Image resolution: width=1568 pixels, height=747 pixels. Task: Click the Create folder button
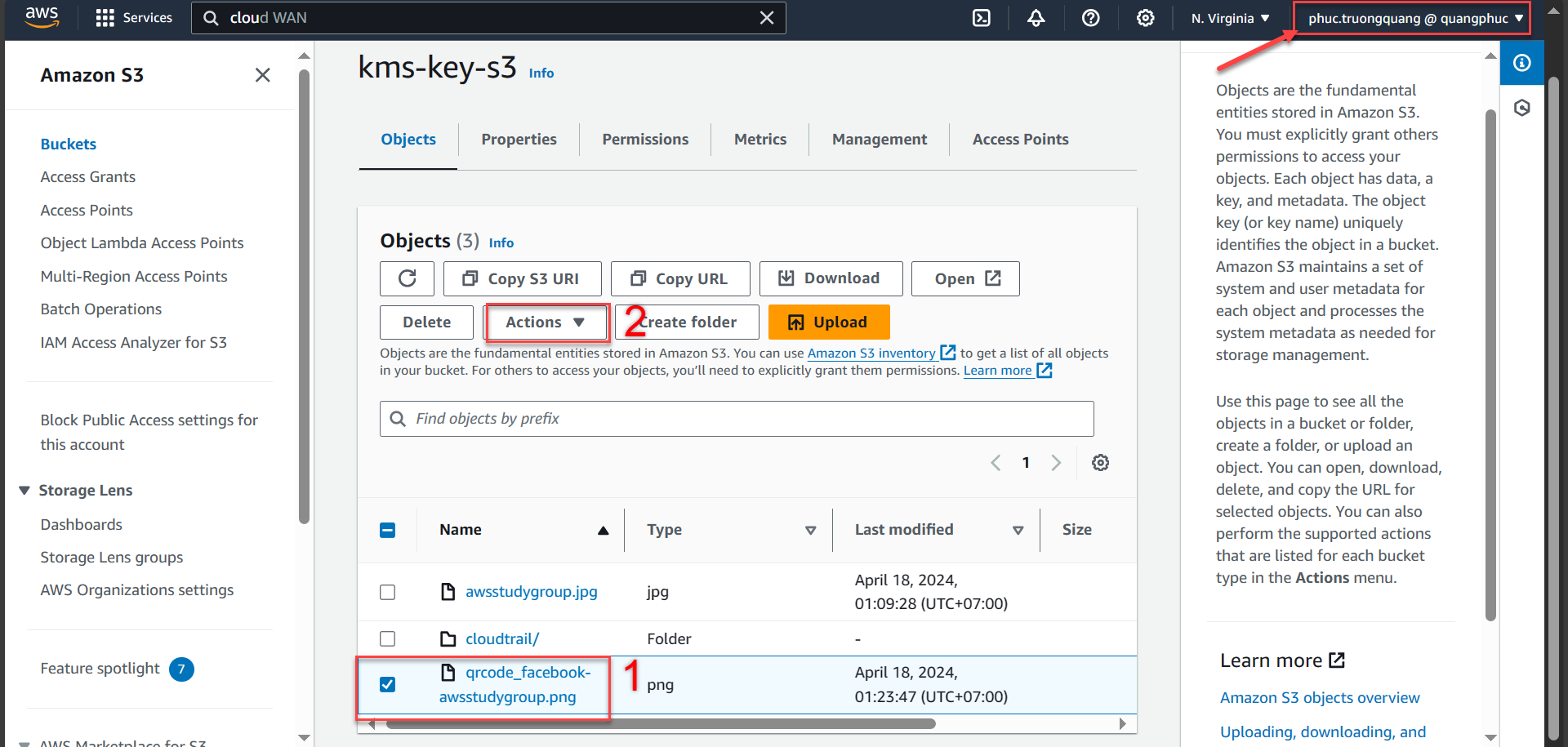point(687,322)
